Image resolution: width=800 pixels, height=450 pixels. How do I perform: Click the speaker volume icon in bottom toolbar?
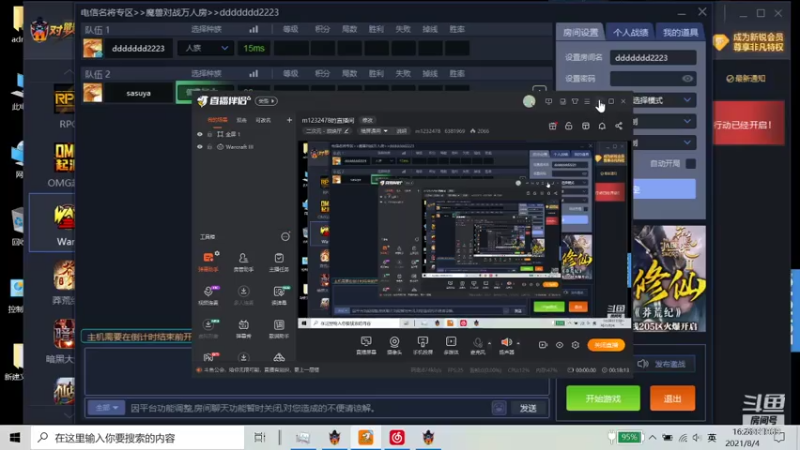[x=506, y=344]
